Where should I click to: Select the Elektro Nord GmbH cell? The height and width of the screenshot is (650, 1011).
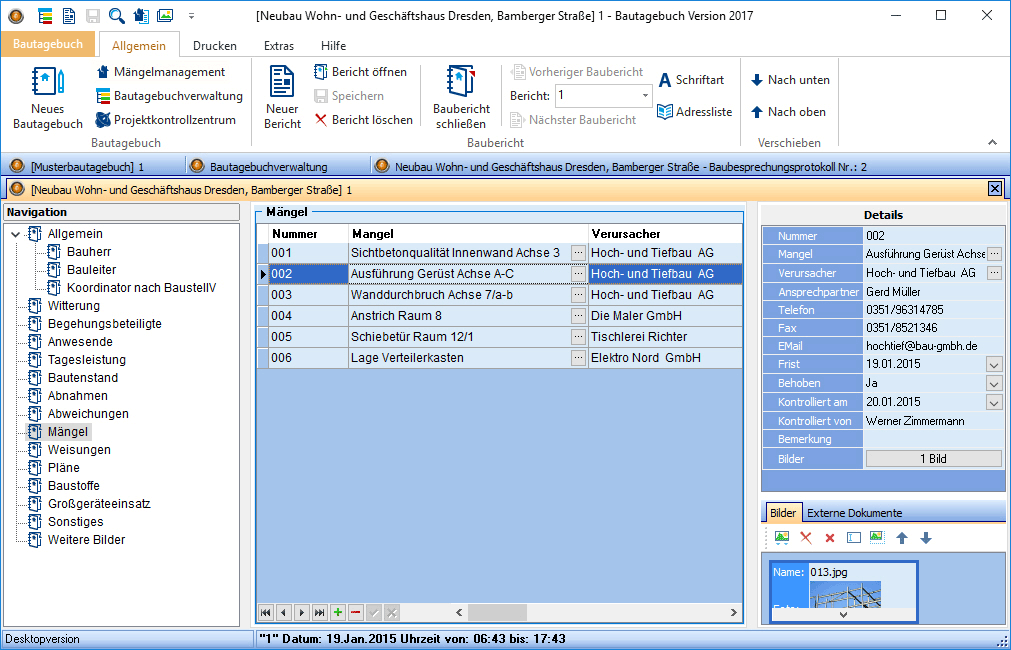coord(665,358)
